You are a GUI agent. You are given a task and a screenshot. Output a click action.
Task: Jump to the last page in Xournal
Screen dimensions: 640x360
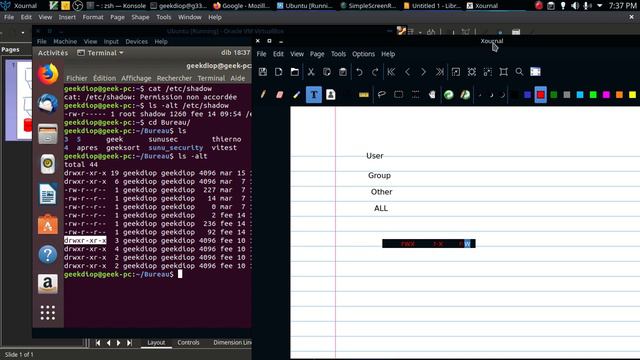coord(439,72)
